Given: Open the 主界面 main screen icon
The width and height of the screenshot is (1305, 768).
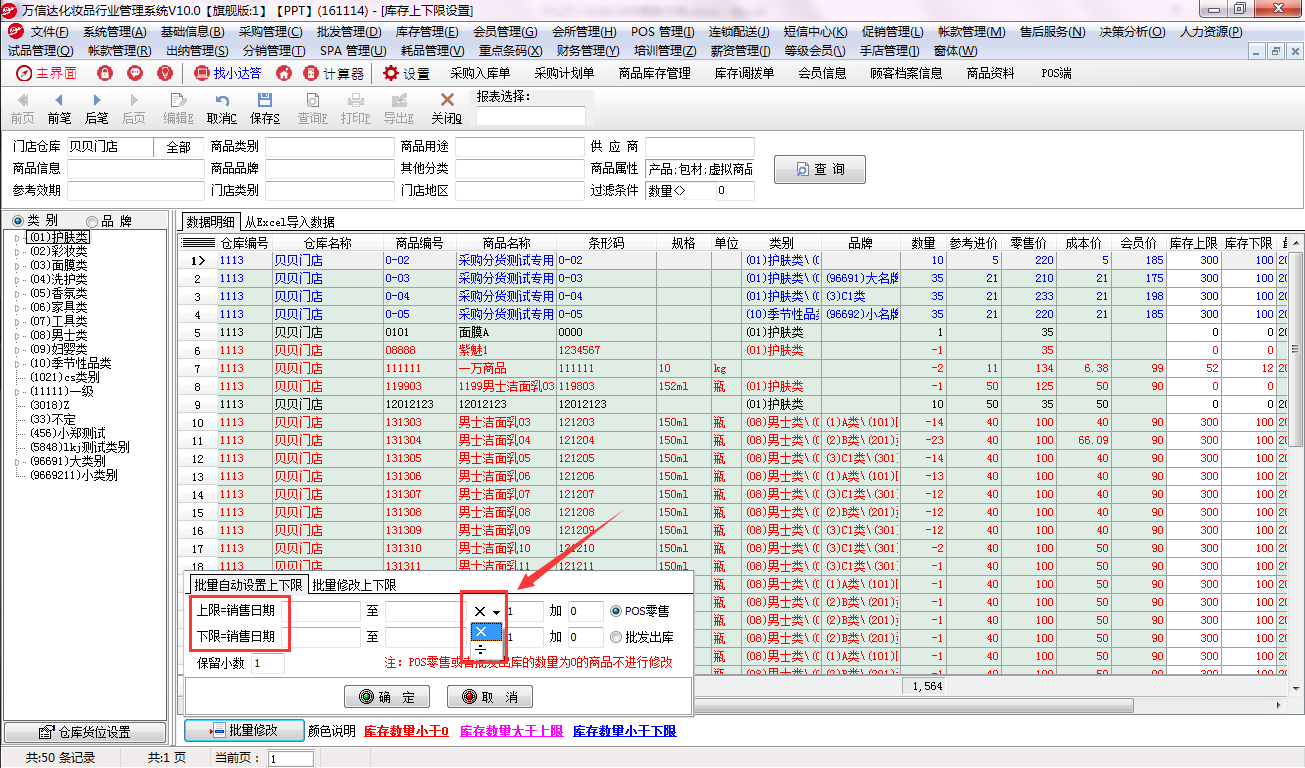Looking at the screenshot, I should pyautogui.click(x=46, y=73).
